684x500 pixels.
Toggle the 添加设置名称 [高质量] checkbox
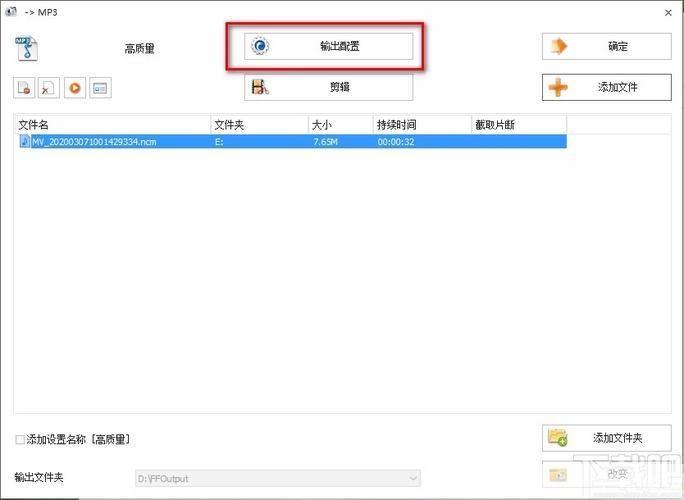click(20, 439)
